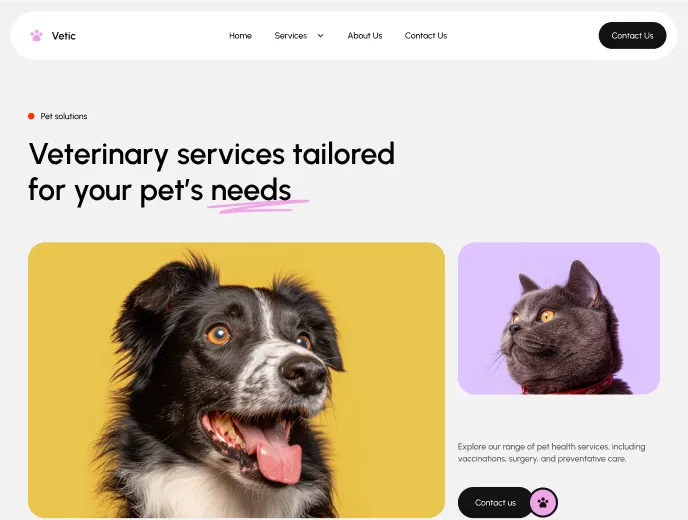Click the word needs in heading
Viewport: 688px width, 520px height.
[251, 190]
